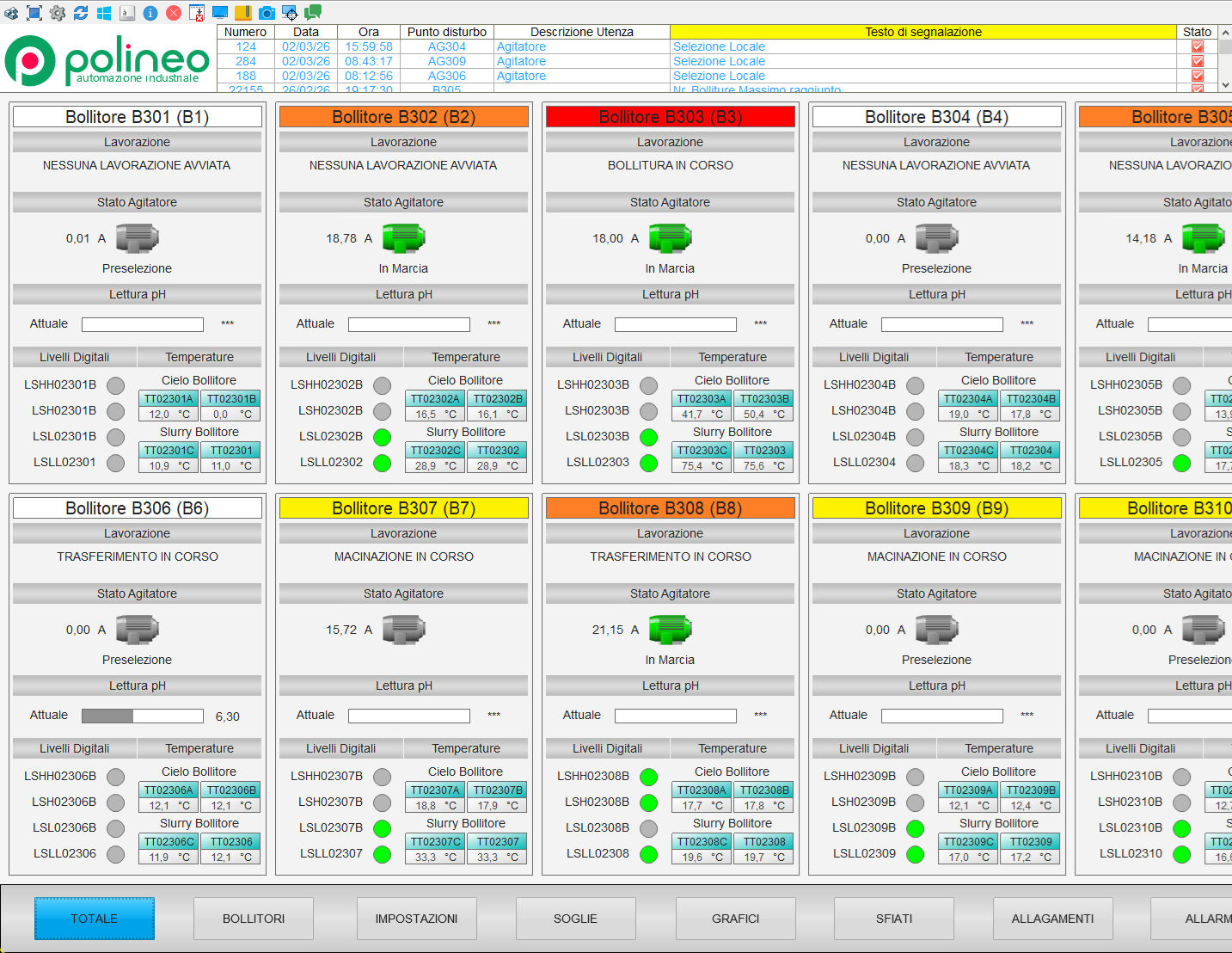The image size is (1232, 953).
Task: Open settings via the gear icon
Action: (x=58, y=13)
